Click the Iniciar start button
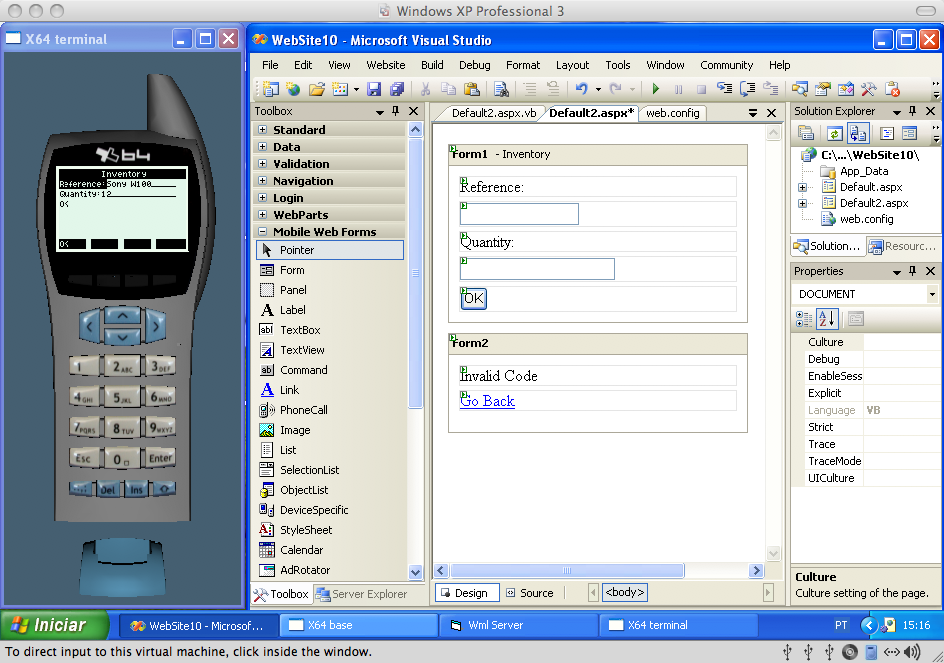Image resolution: width=944 pixels, height=663 pixels. coord(54,625)
